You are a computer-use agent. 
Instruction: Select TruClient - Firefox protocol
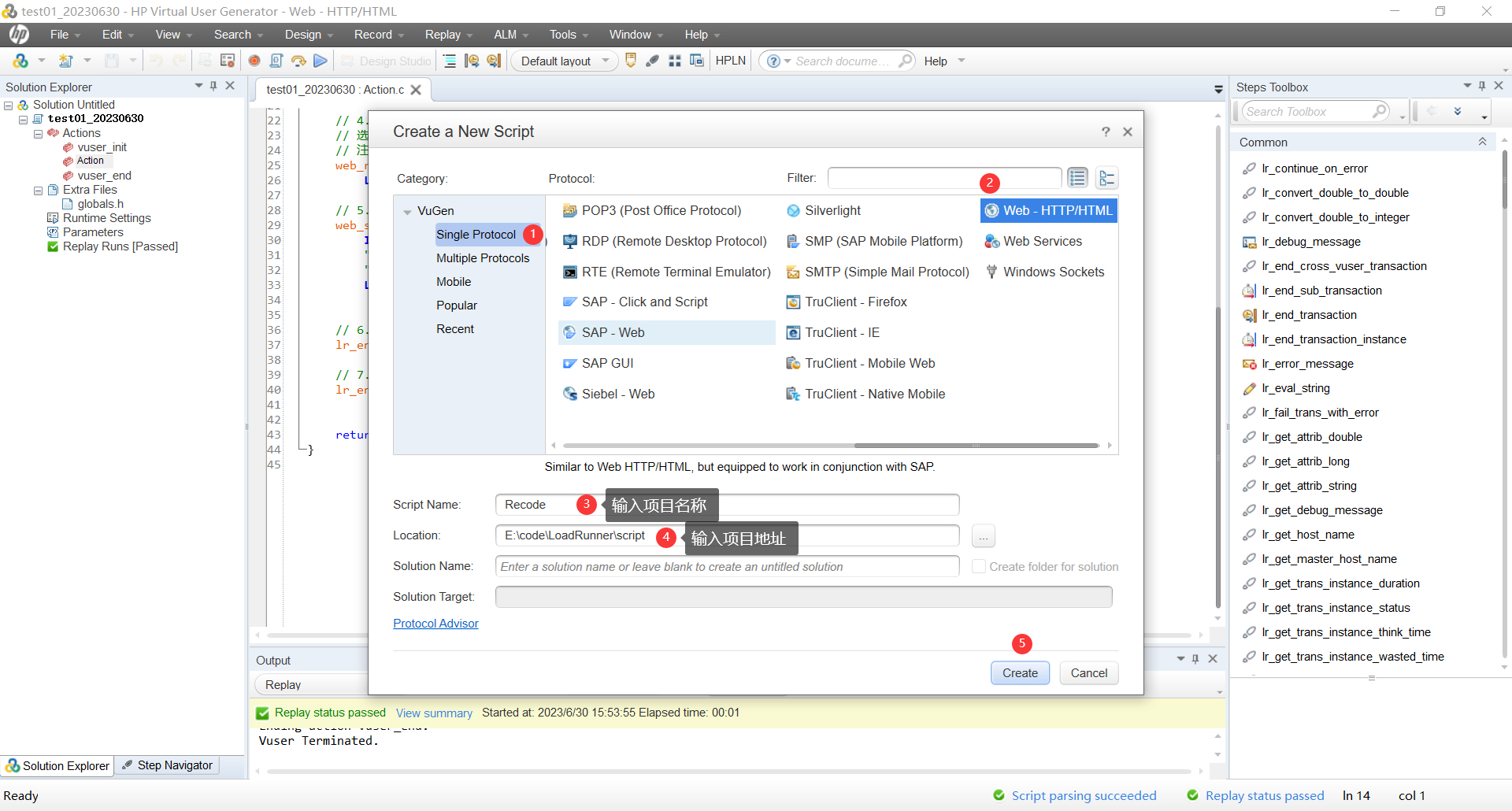click(x=847, y=302)
